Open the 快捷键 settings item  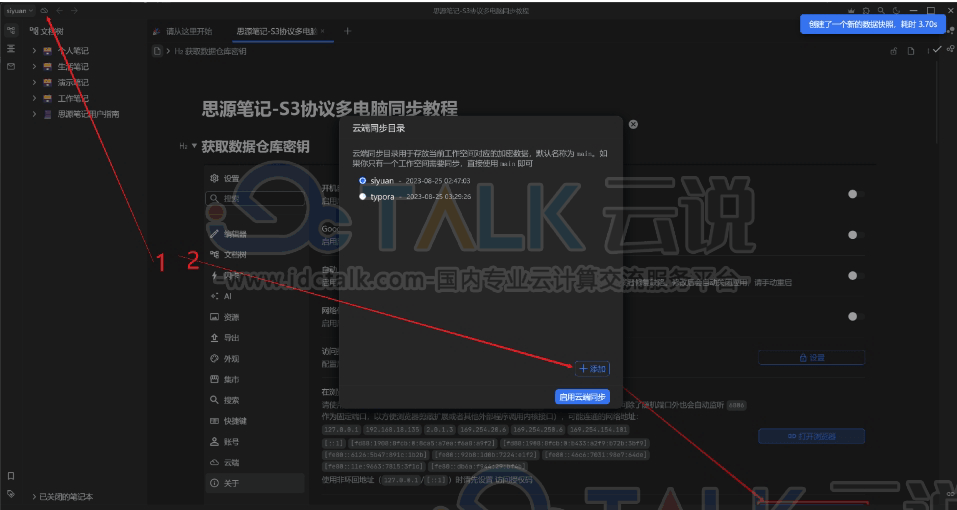pos(255,421)
